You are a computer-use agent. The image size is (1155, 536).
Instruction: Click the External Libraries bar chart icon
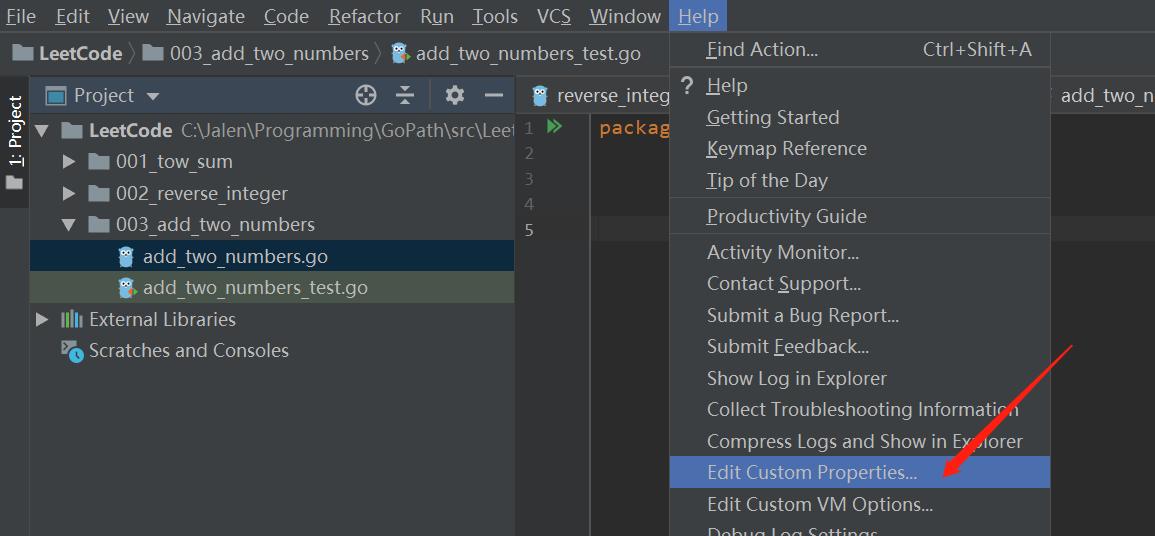click(x=71, y=320)
